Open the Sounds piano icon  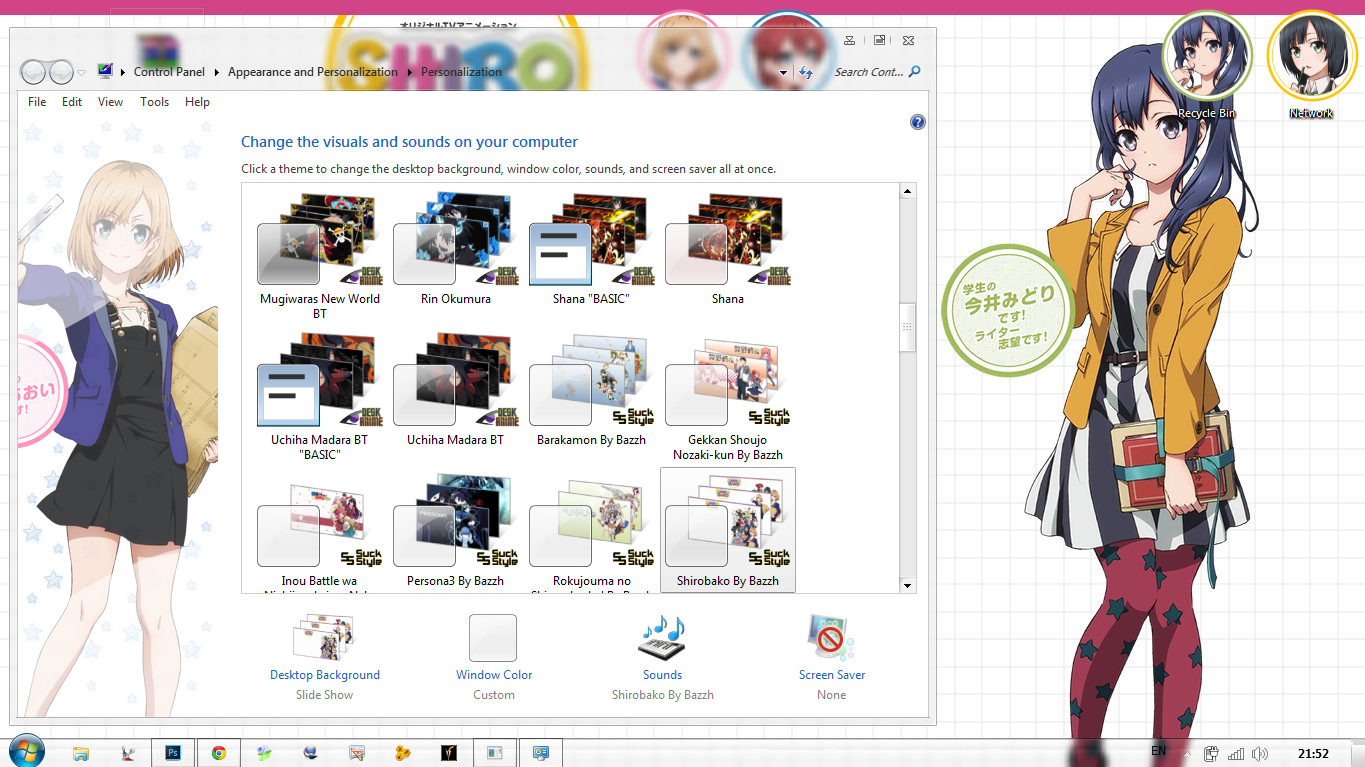click(663, 638)
